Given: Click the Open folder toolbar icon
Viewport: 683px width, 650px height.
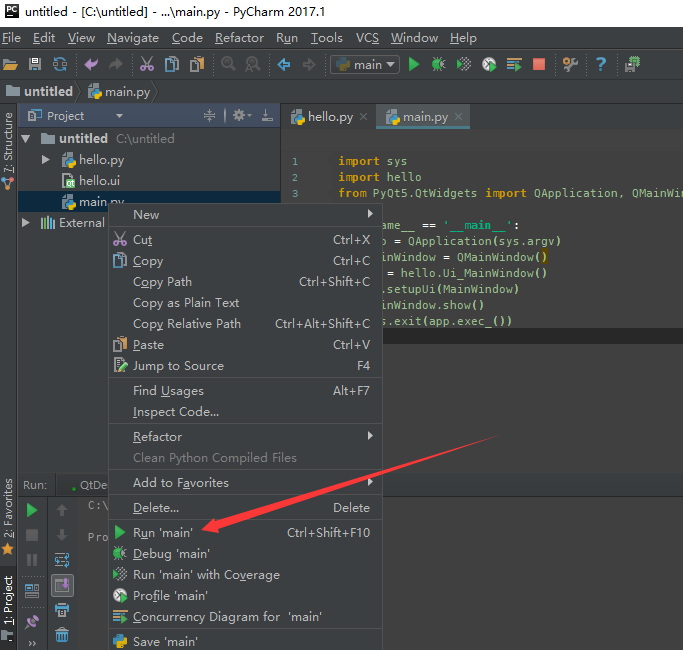Looking at the screenshot, I should [10, 65].
